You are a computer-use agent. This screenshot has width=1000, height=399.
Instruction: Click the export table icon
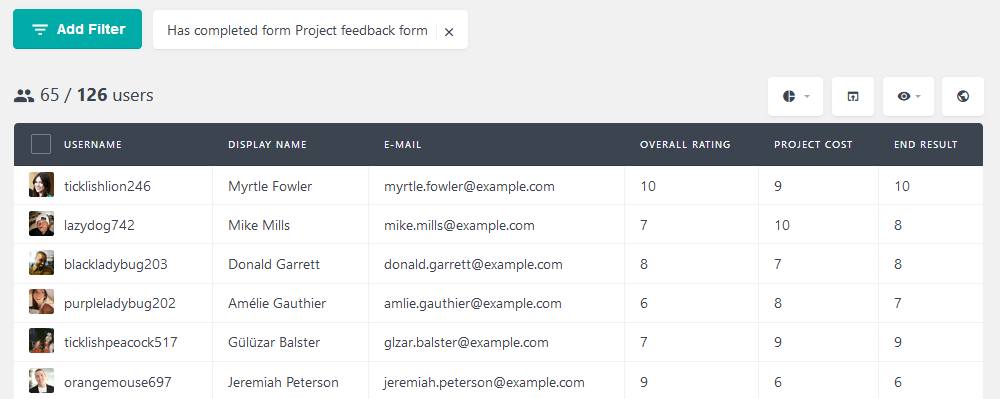coord(853,96)
